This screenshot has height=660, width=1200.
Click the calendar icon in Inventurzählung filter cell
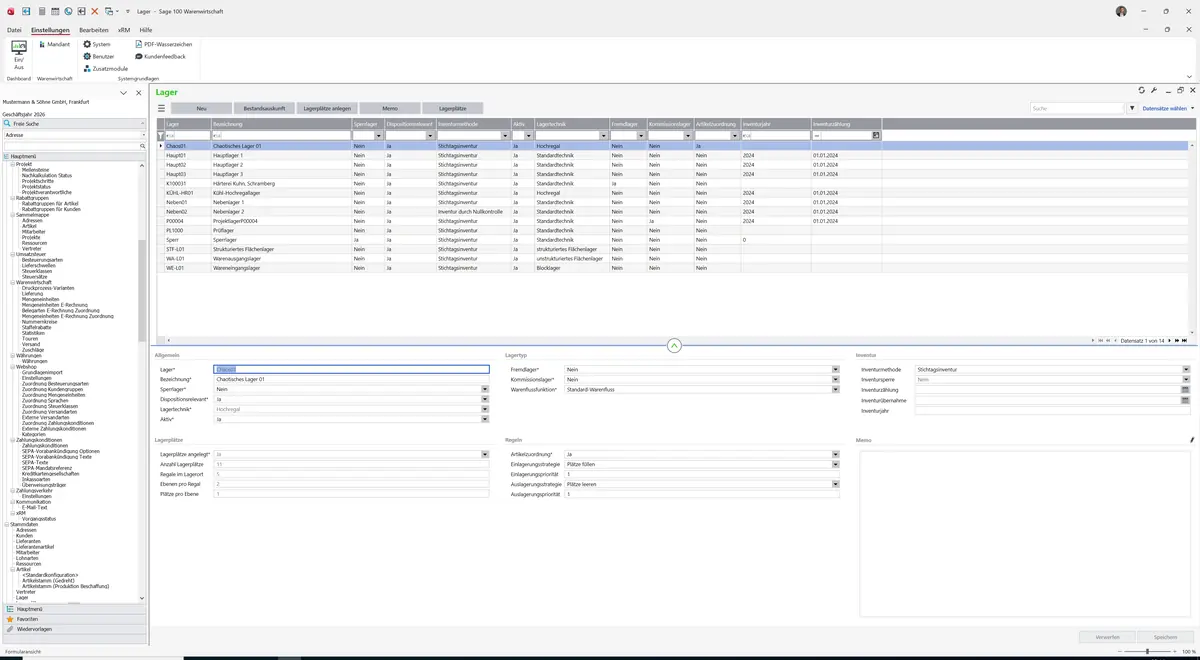point(876,135)
